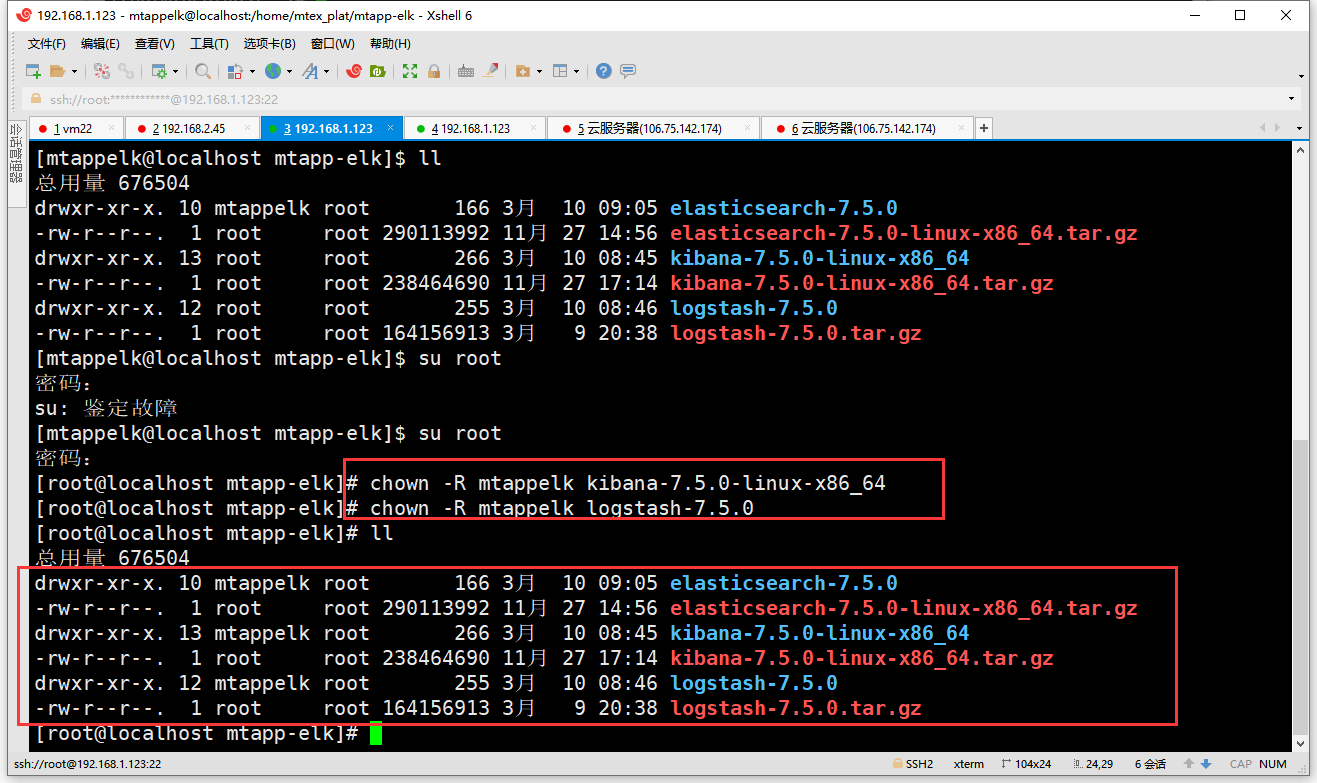Click the tab scroll right arrow
1317x783 pixels.
(x=1276, y=128)
